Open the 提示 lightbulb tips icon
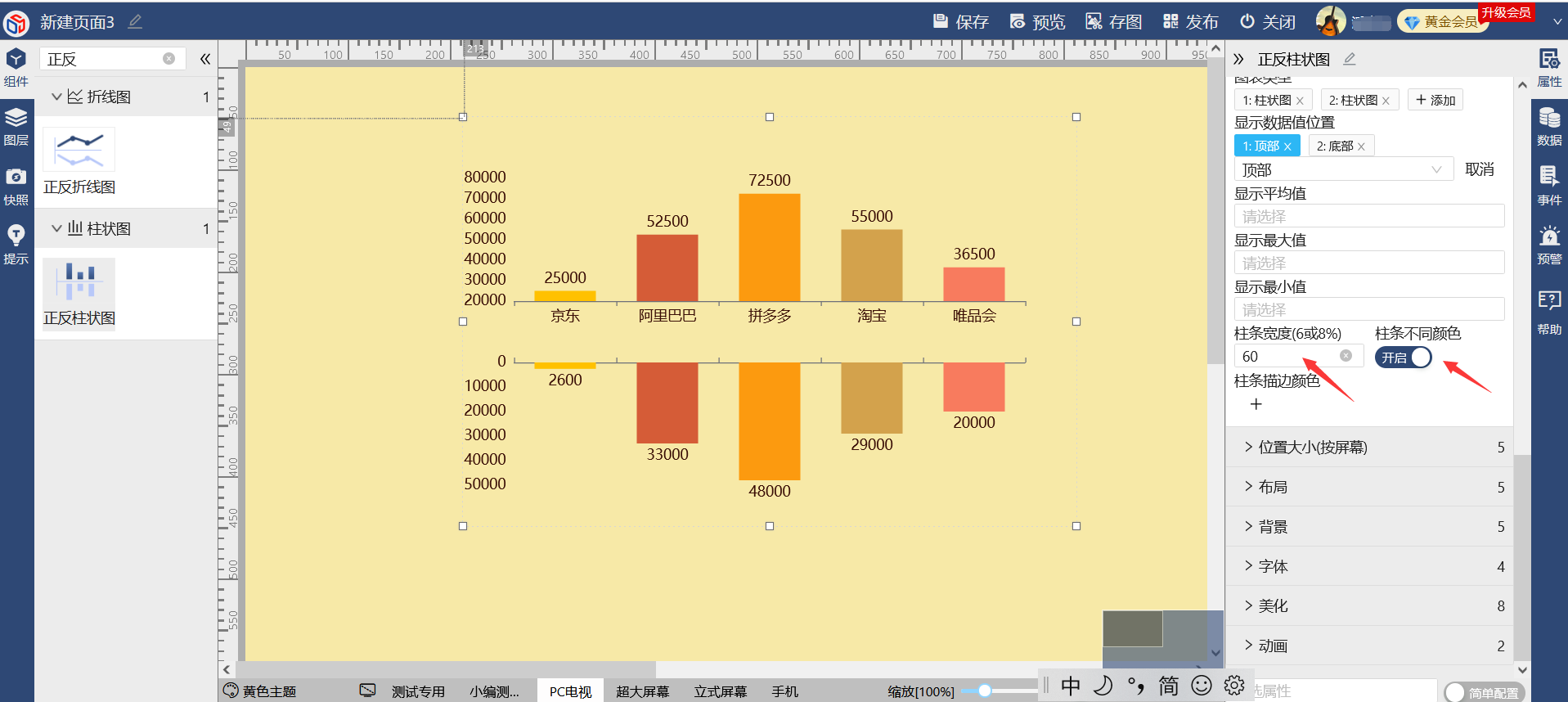Image resolution: width=1568 pixels, height=702 pixels. tap(16, 245)
